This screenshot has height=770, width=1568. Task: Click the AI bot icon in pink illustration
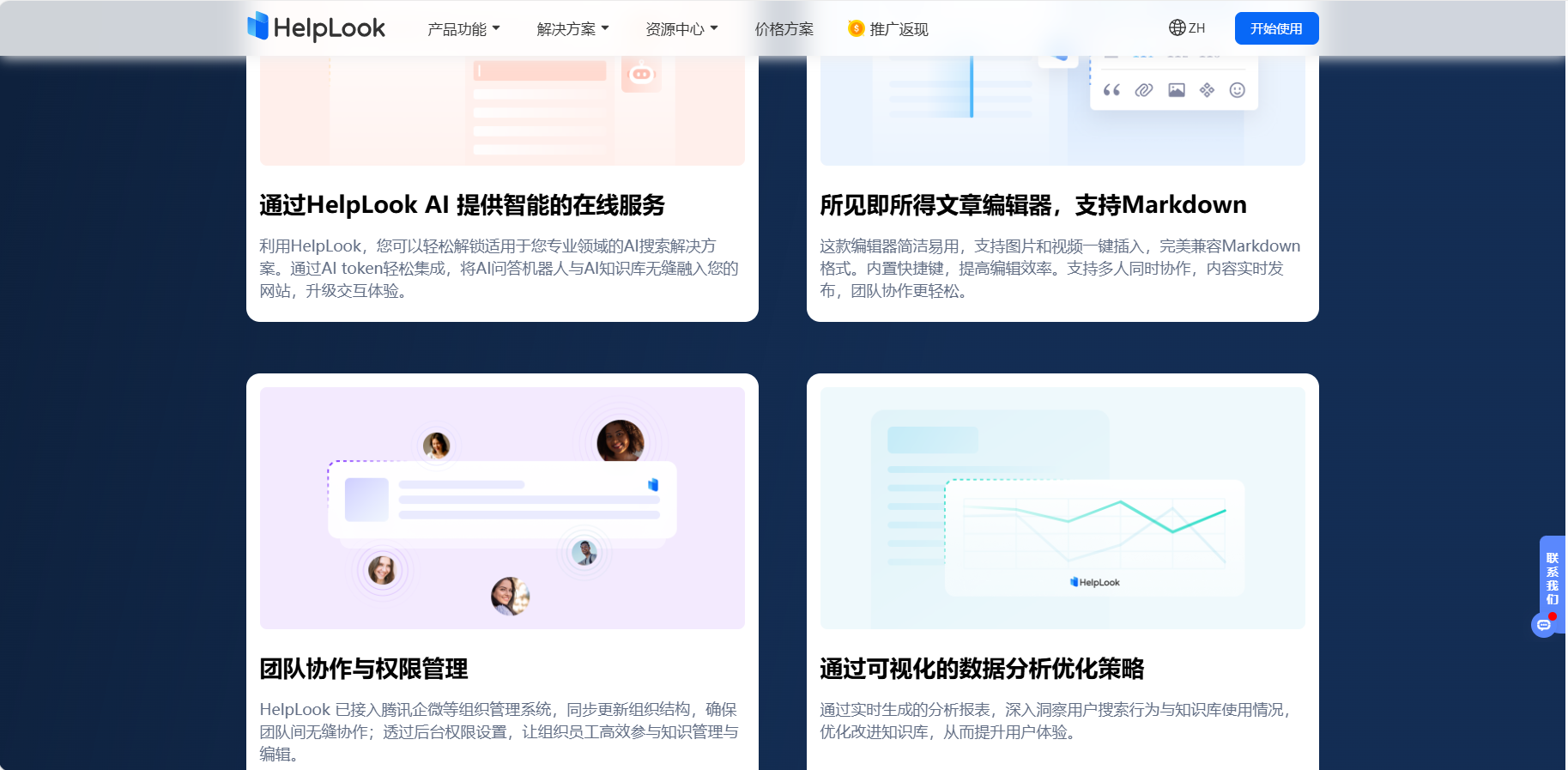click(x=641, y=74)
